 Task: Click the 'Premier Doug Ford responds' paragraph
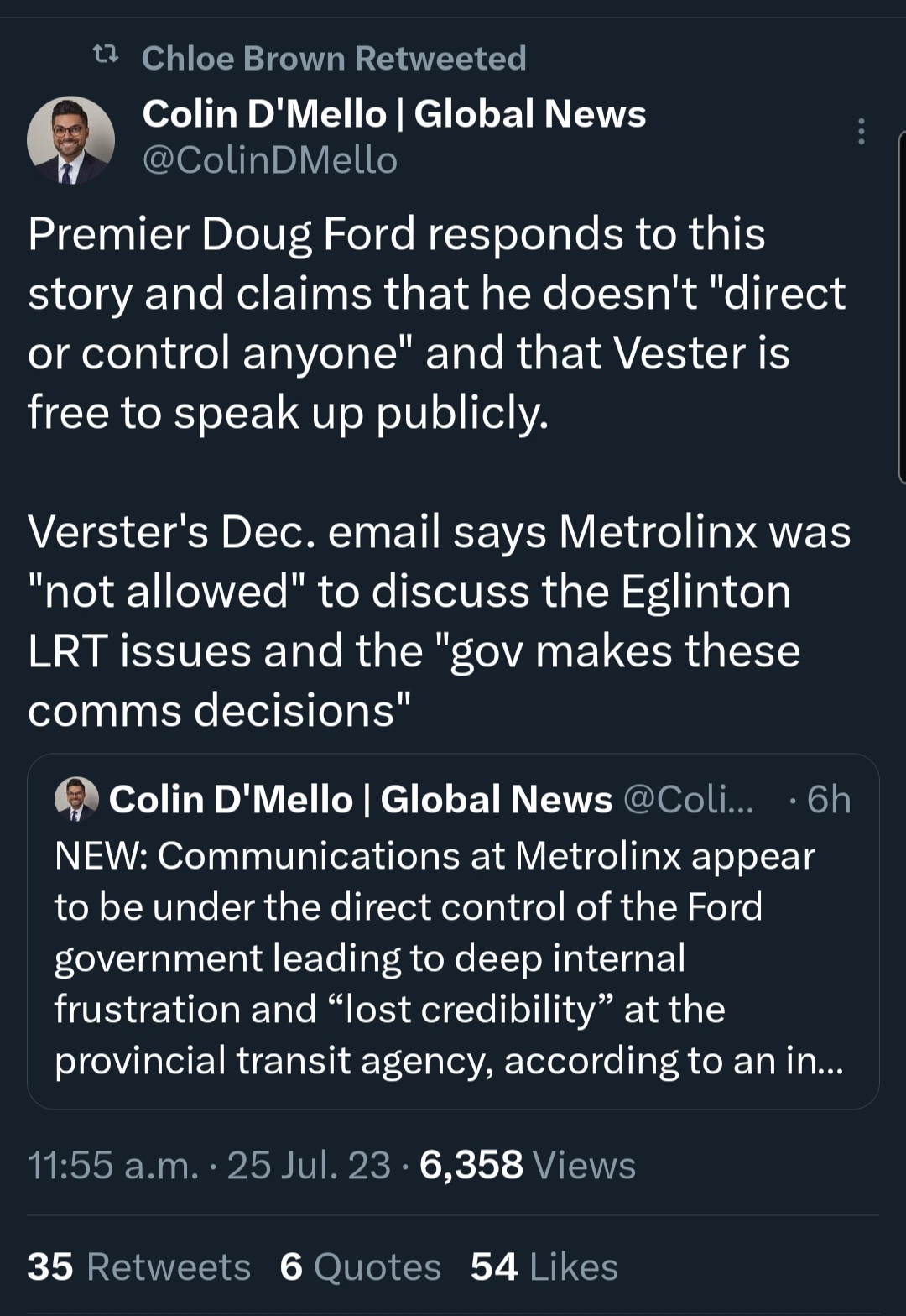(x=436, y=323)
